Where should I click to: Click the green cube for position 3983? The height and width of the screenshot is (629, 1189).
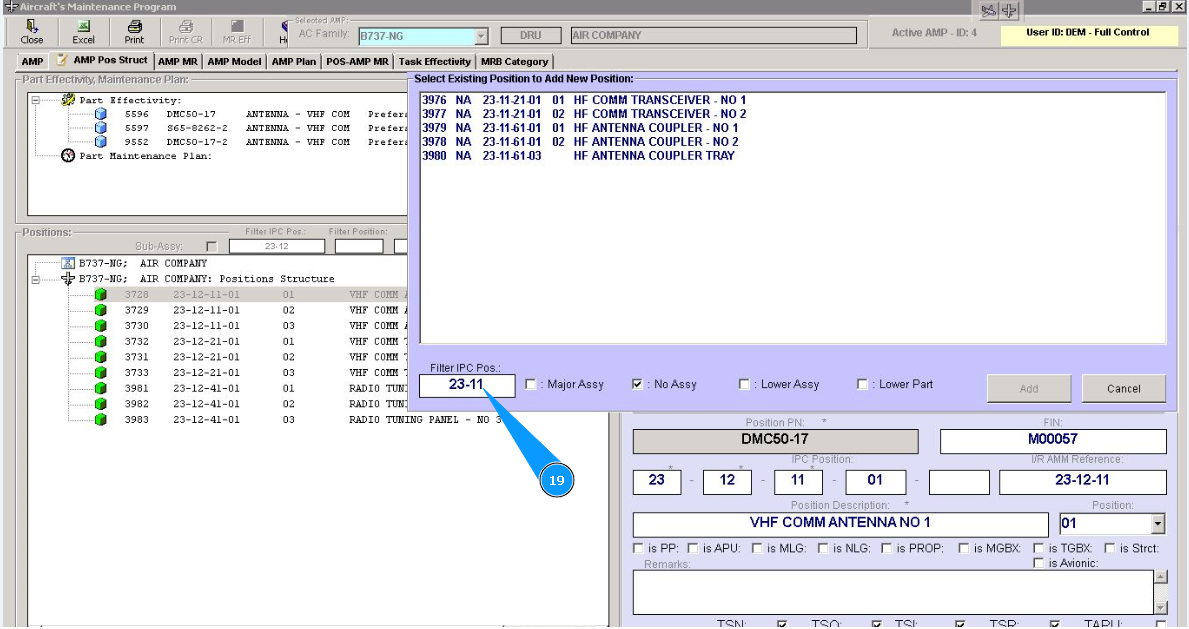click(100, 420)
